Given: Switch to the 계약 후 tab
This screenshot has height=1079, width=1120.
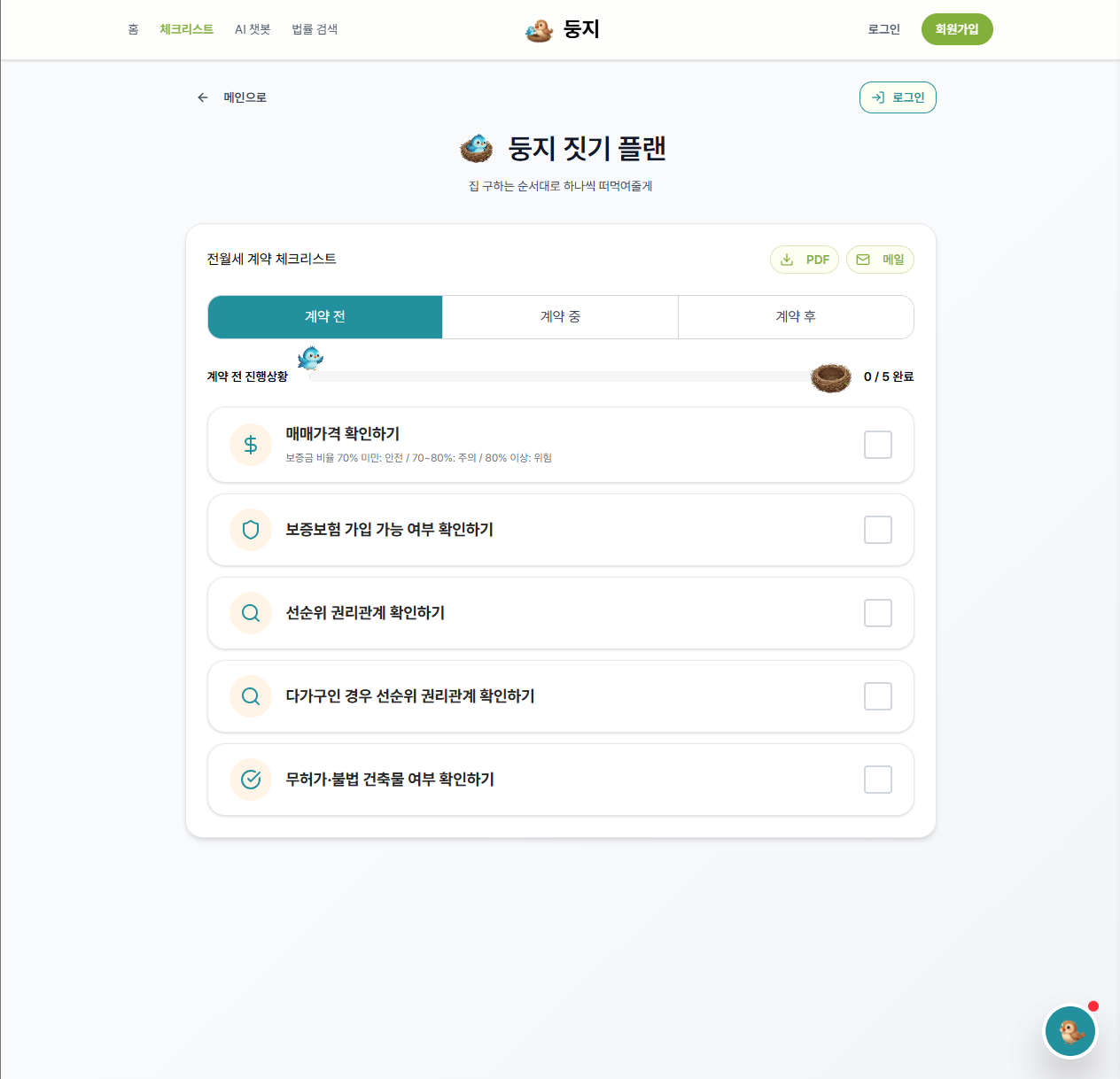Looking at the screenshot, I should (796, 317).
